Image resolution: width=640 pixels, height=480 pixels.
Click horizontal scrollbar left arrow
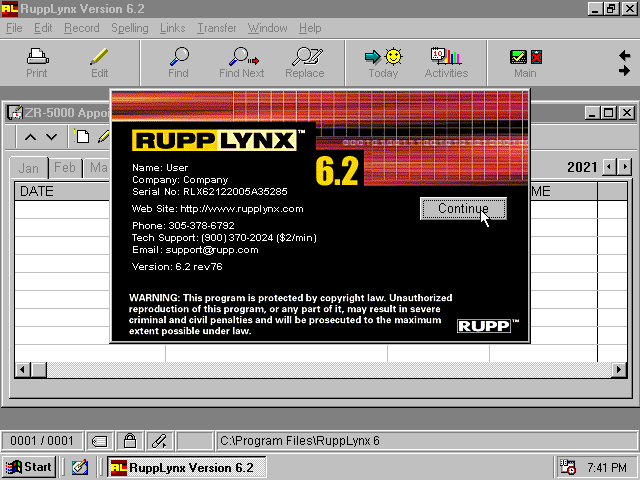23,370
